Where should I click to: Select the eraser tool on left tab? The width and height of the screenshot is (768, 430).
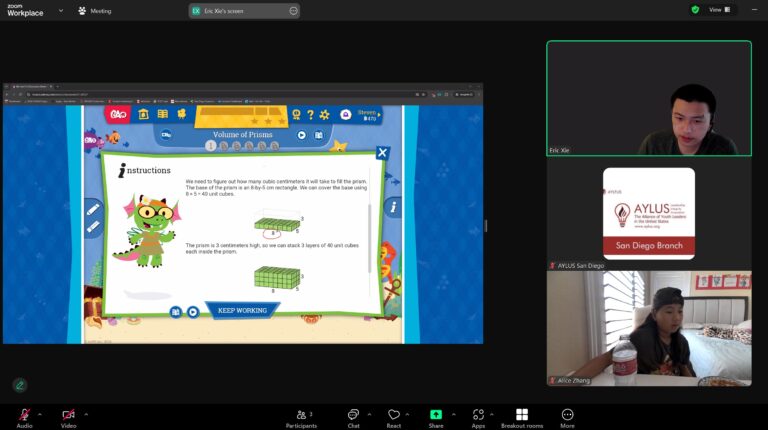point(93,227)
